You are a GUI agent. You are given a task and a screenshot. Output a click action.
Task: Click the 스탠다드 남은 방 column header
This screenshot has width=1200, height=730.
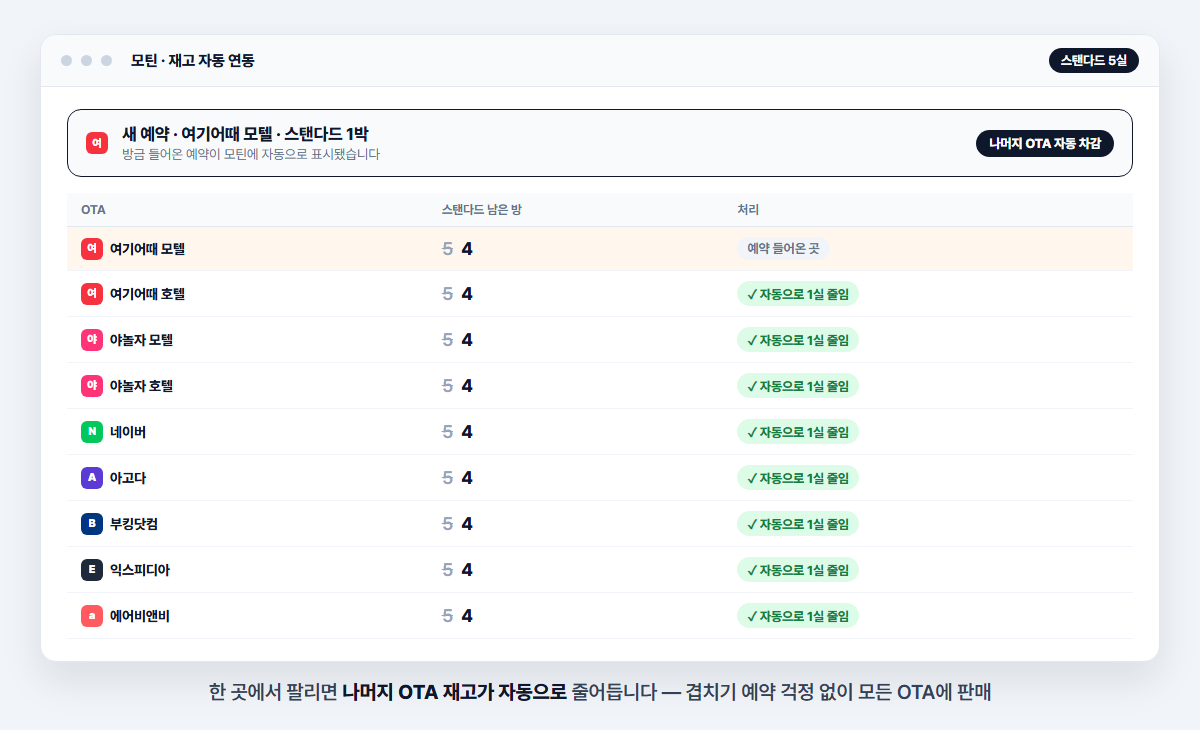(x=482, y=210)
